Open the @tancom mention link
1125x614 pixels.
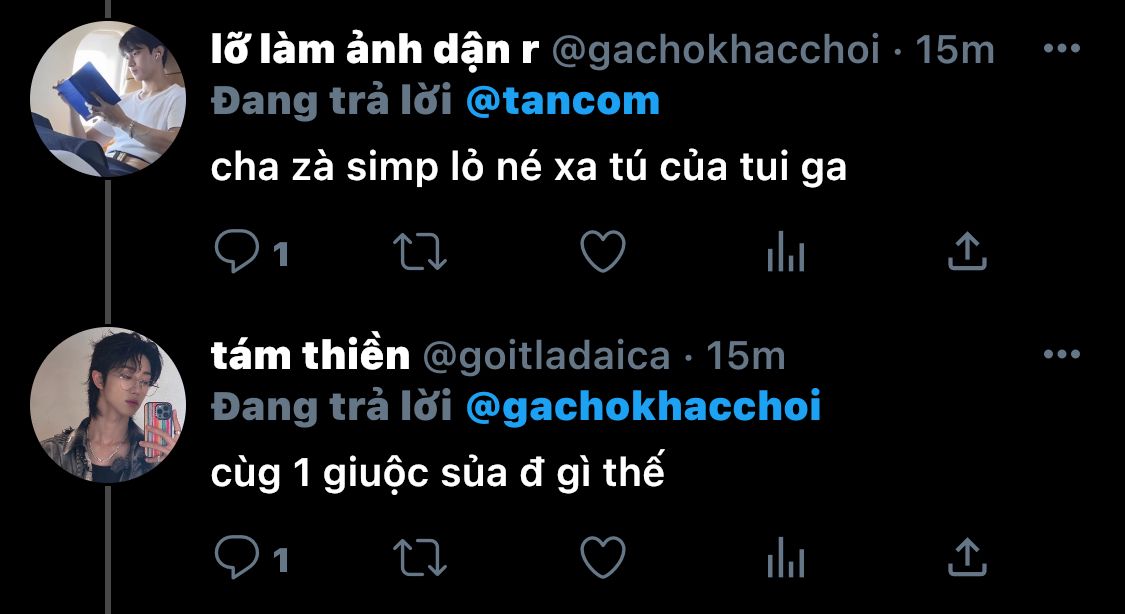562,101
